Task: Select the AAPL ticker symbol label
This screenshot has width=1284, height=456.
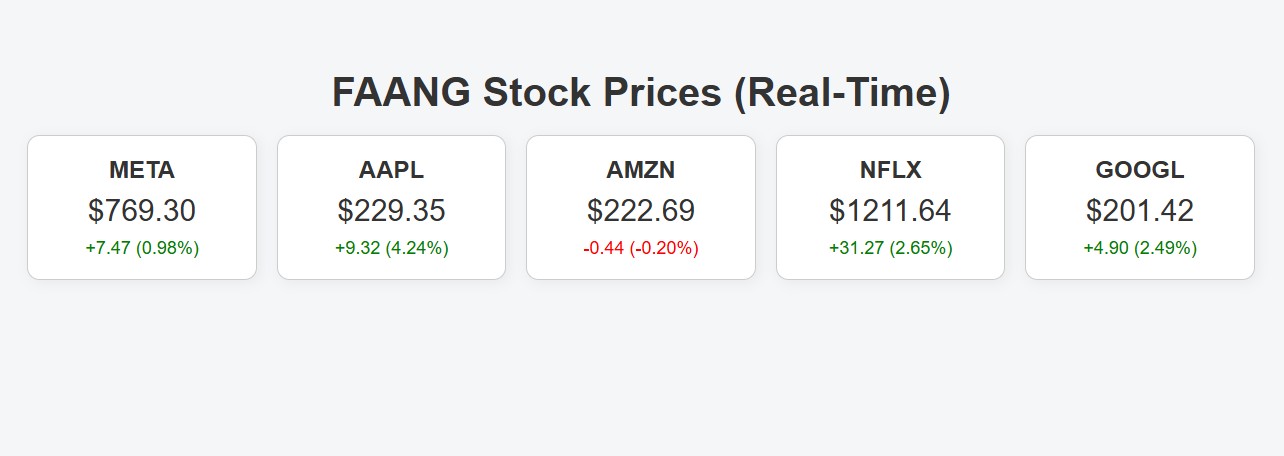Action: coord(391,170)
